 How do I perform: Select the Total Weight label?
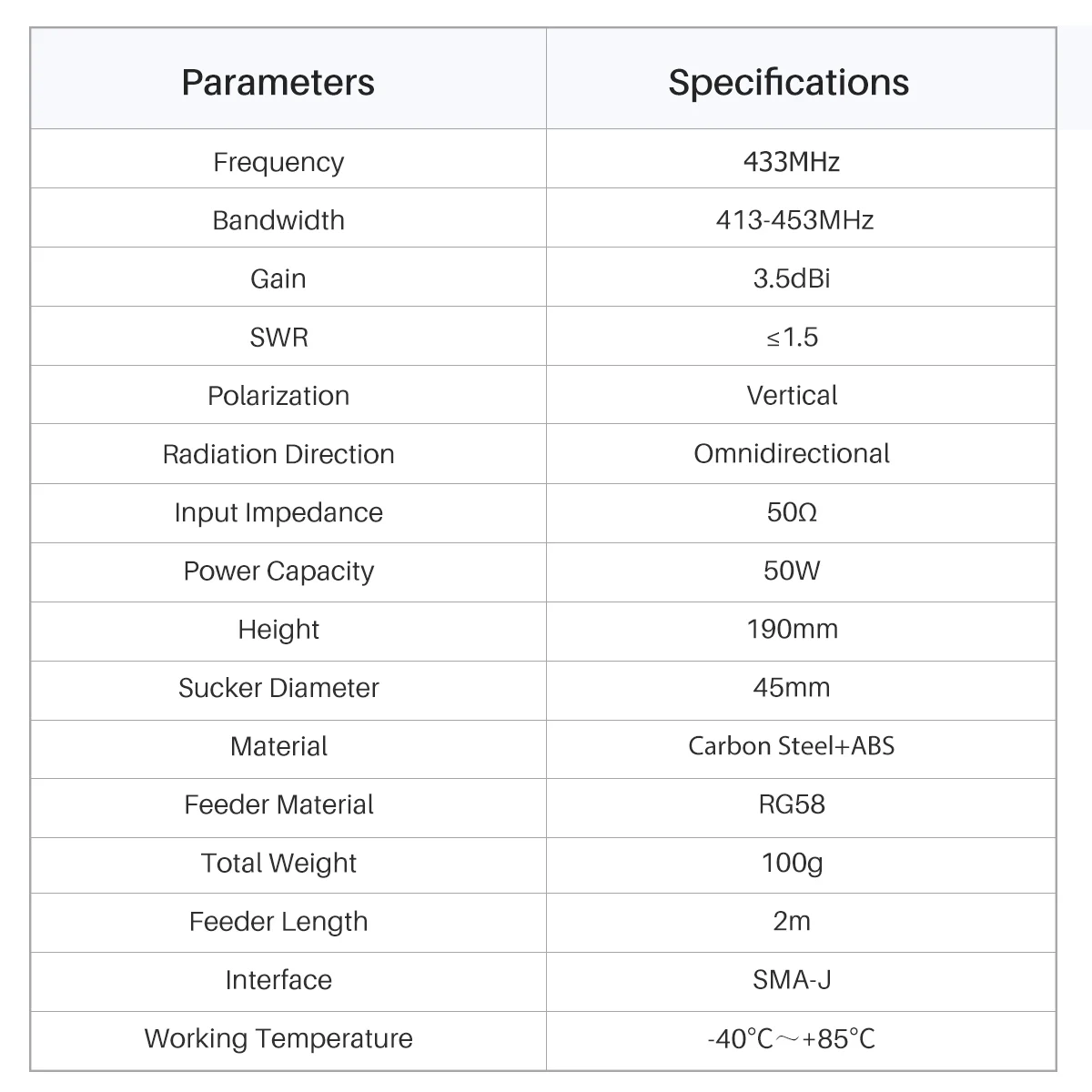[278, 863]
